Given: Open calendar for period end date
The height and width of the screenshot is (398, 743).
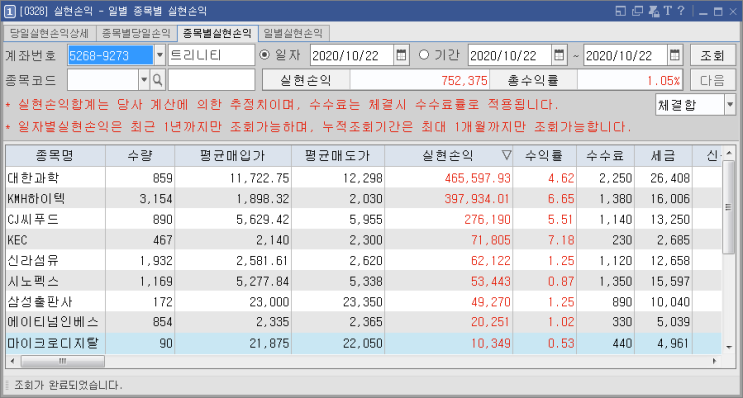Looking at the screenshot, I should [x=674, y=55].
